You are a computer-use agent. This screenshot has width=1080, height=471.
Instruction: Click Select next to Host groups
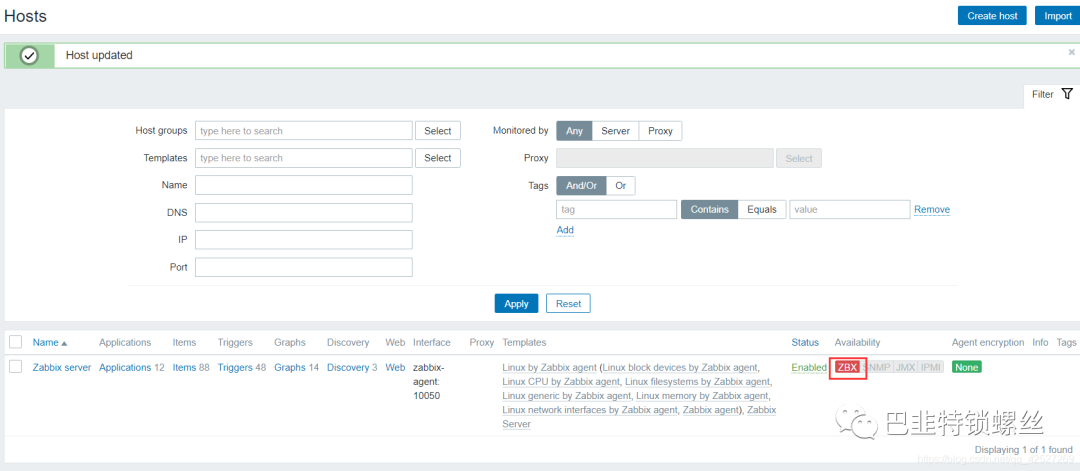point(437,131)
